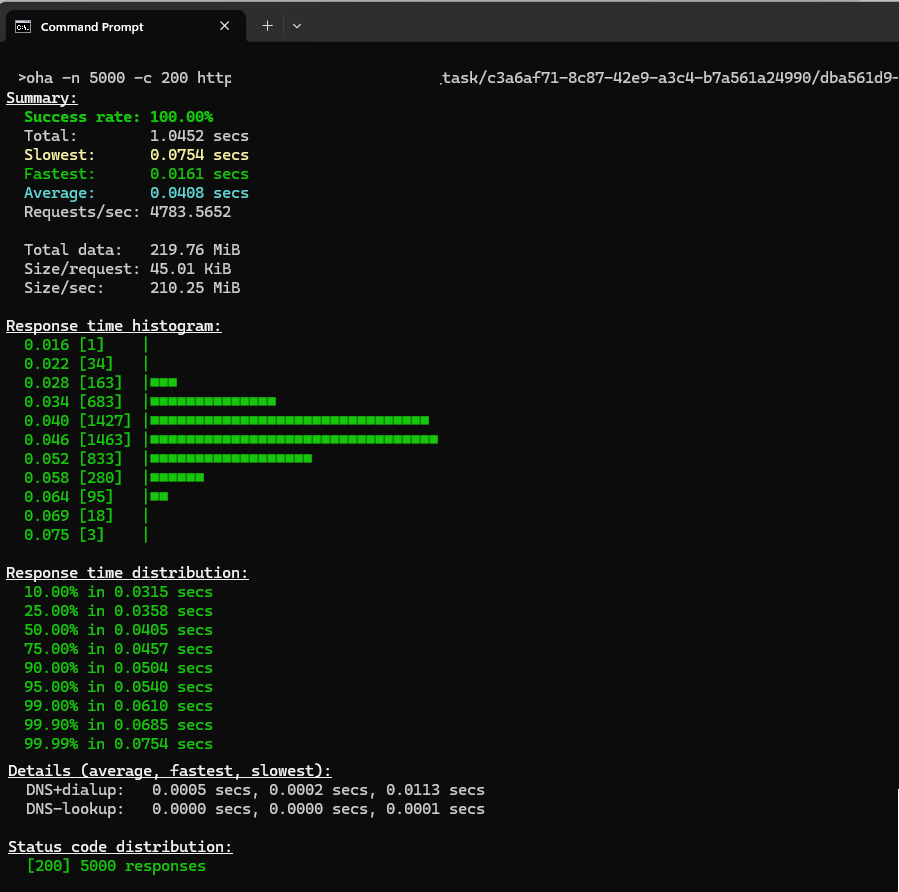This screenshot has height=892, width=899.
Task: Click '50.00% in 0.0405 secs' line
Action: [x=118, y=629]
